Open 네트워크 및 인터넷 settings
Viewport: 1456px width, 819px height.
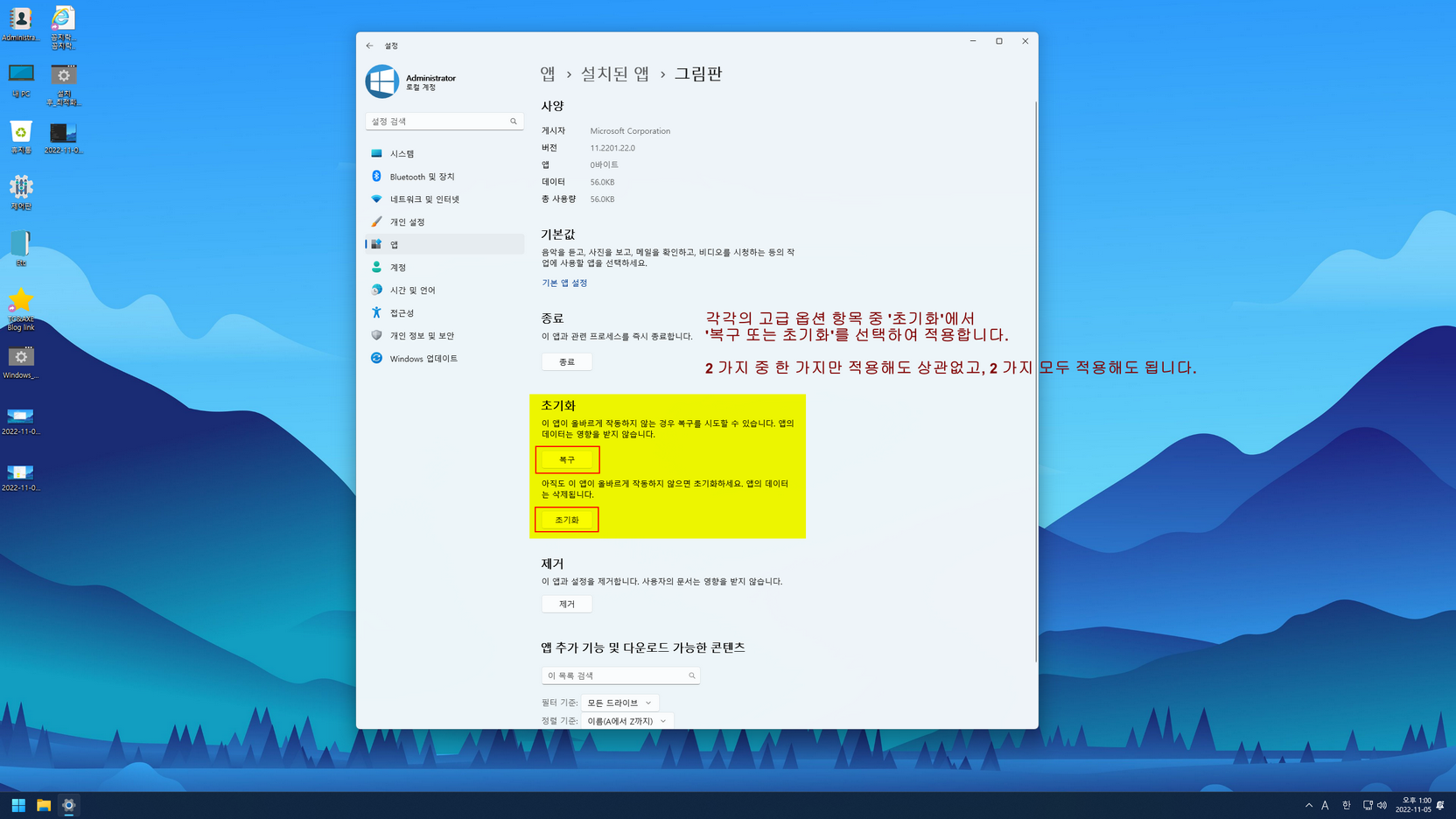(x=444, y=199)
